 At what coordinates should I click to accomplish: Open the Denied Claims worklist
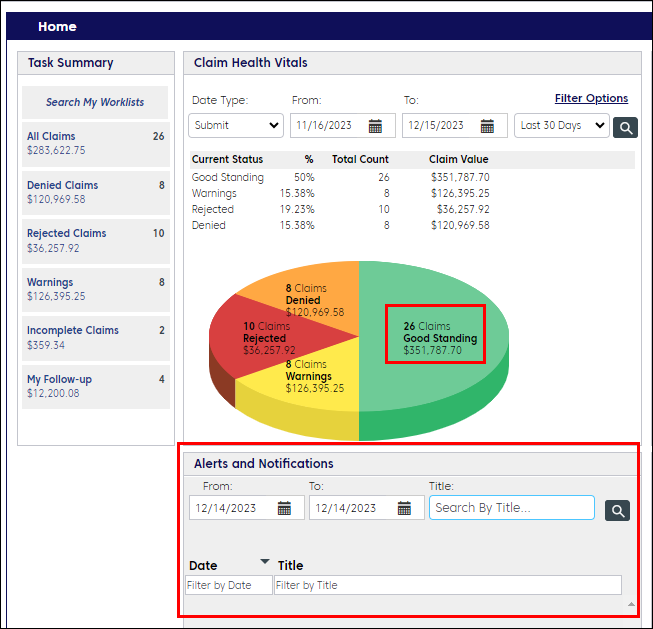95,192
